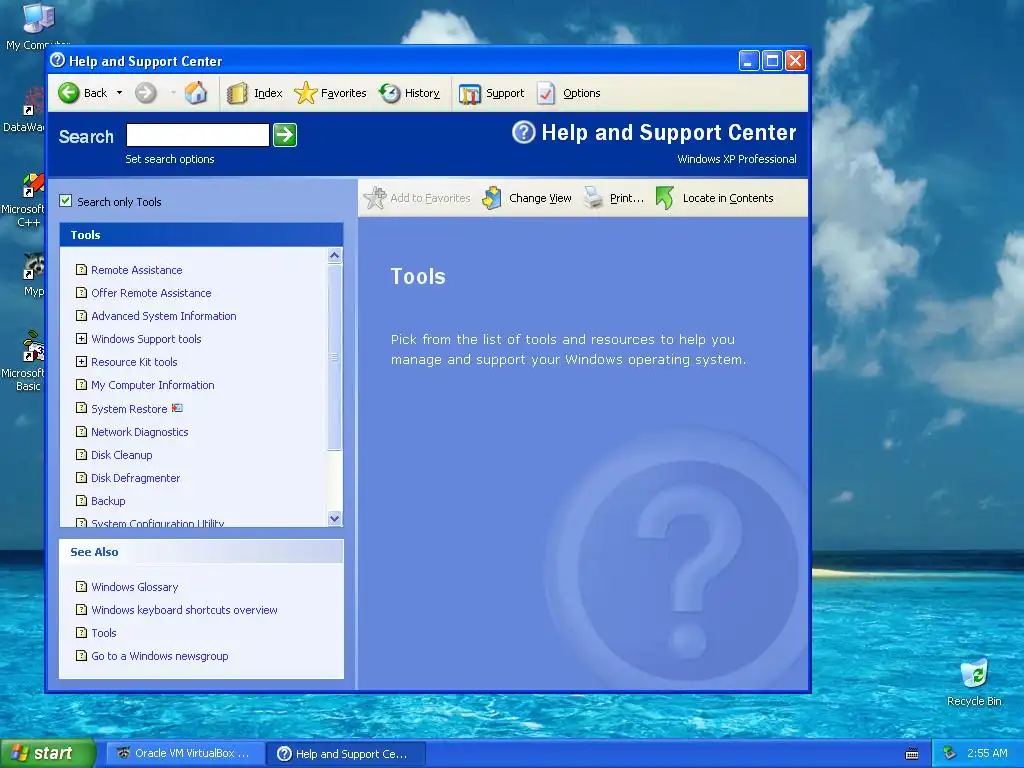Screen dimensions: 1024x768
Task: Click Tools link under See Also
Action: tap(104, 632)
